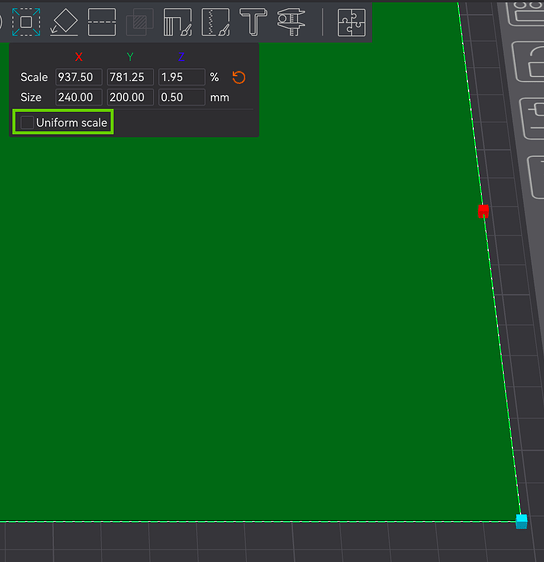This screenshot has height=562, width=544.
Task: Open the Assembly View puzzle icon
Action: tap(352, 23)
